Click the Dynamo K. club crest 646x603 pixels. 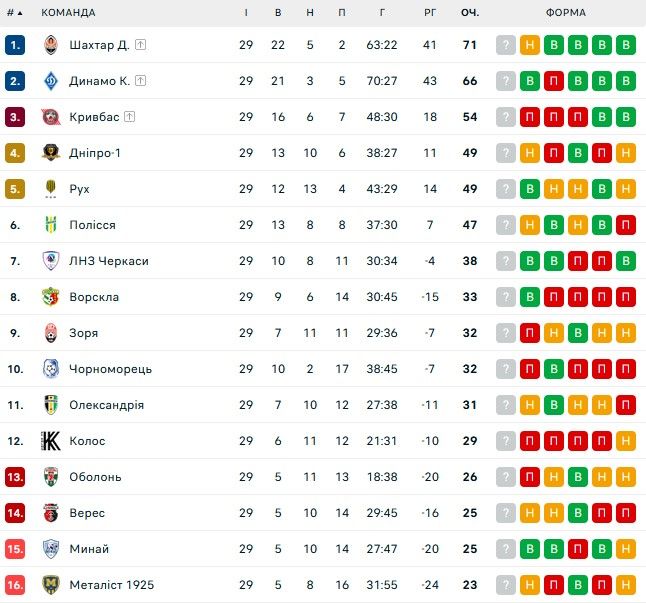coord(51,81)
